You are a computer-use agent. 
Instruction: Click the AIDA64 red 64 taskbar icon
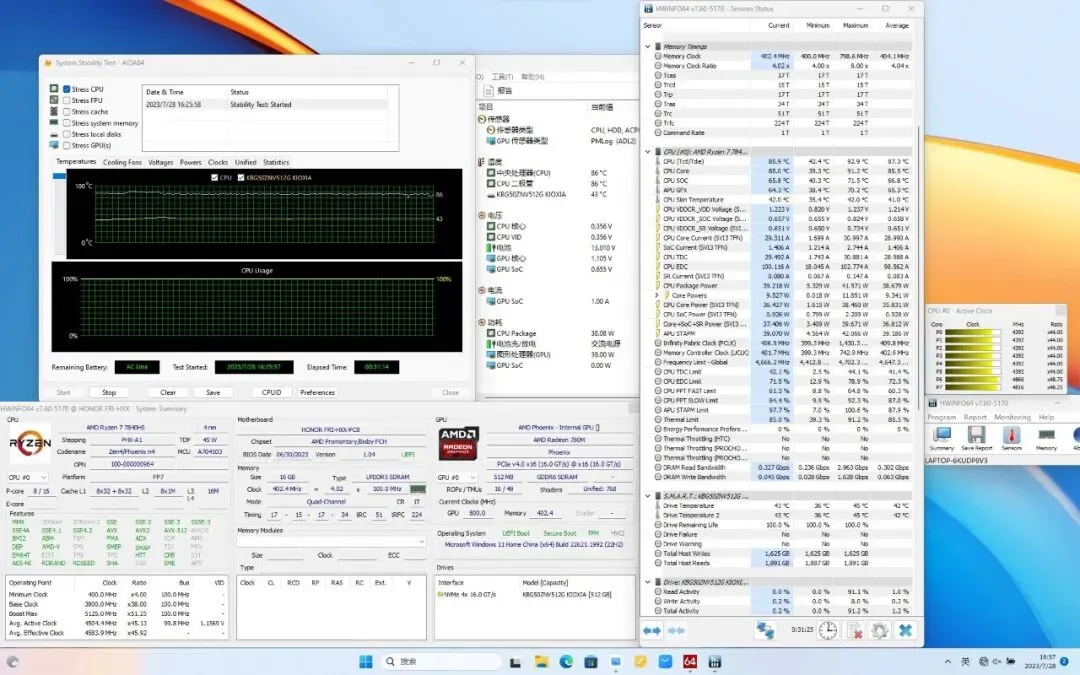pos(689,662)
